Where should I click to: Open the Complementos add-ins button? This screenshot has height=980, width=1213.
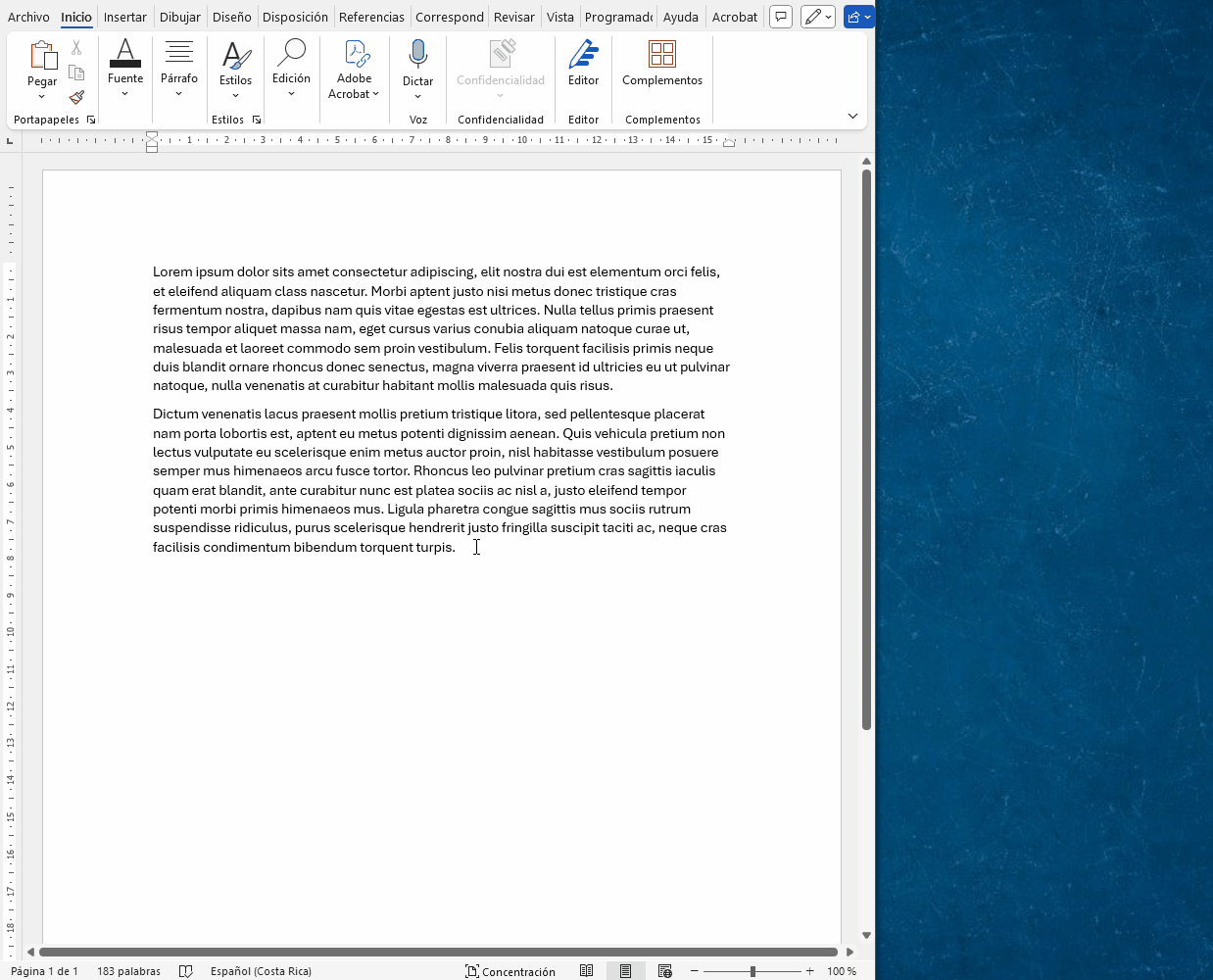(661, 63)
